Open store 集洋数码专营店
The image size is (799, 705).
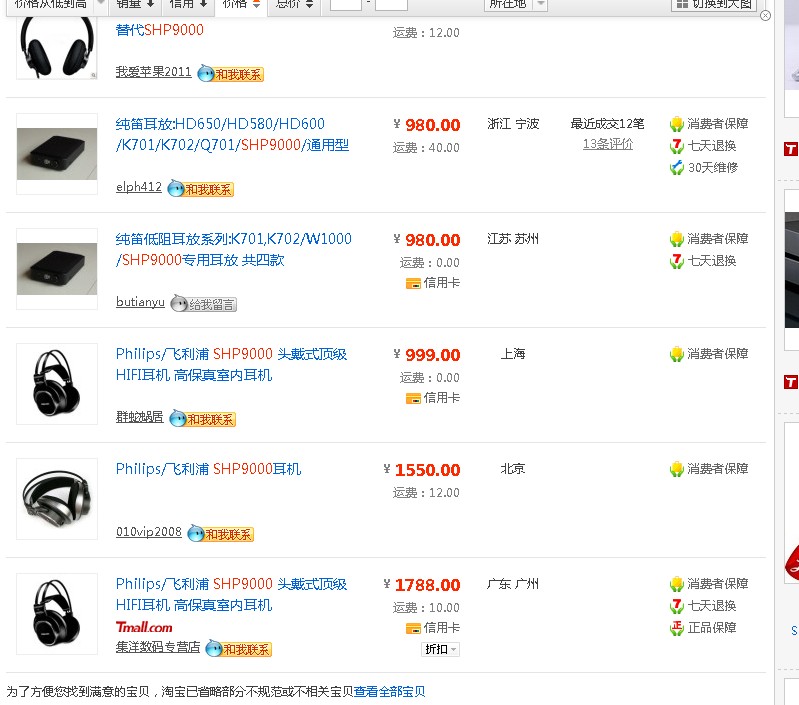[158, 647]
